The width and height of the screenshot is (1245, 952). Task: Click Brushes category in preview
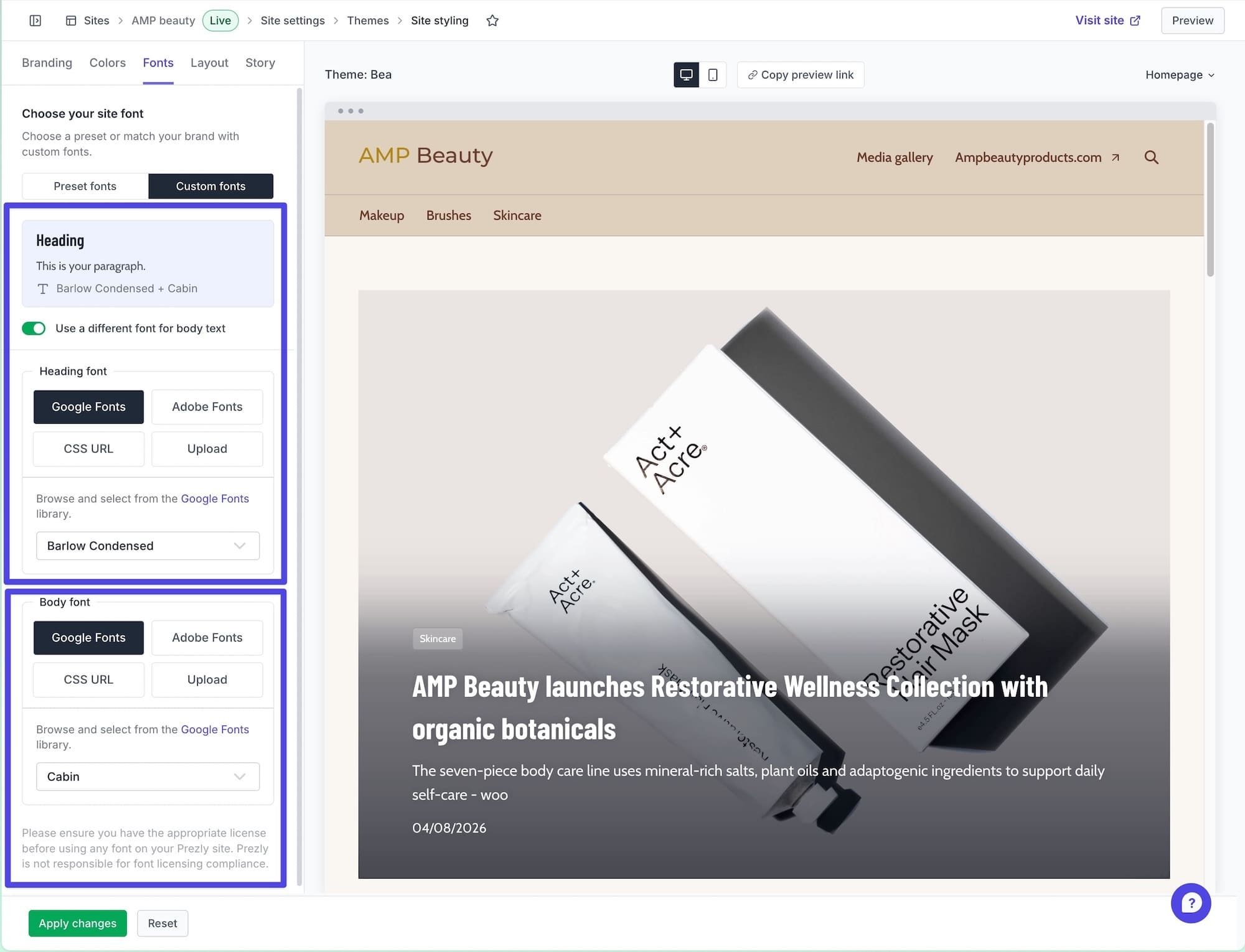point(449,215)
